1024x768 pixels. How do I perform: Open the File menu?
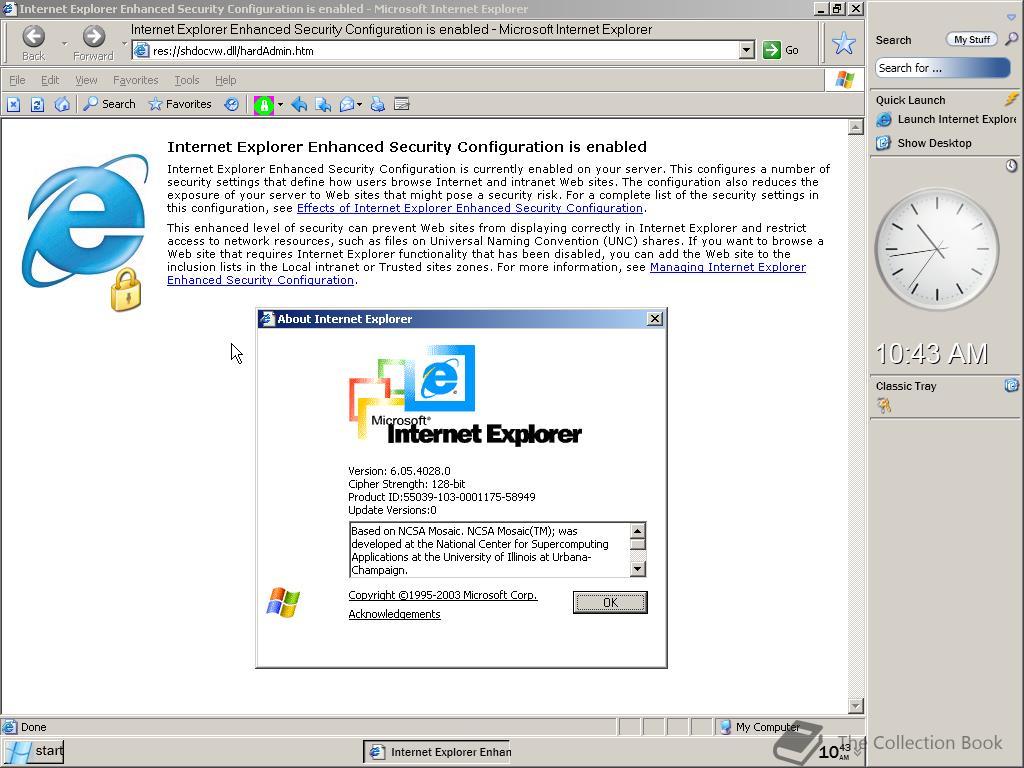pyautogui.click(x=17, y=80)
